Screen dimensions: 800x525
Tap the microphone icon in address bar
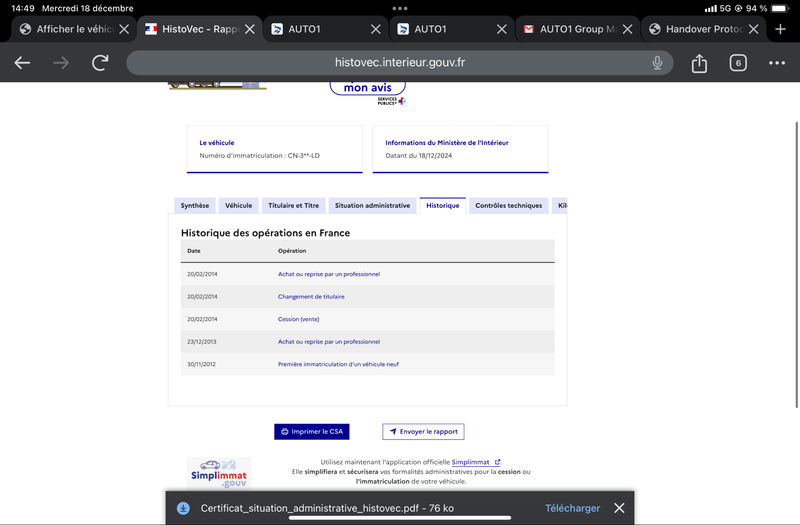click(657, 63)
